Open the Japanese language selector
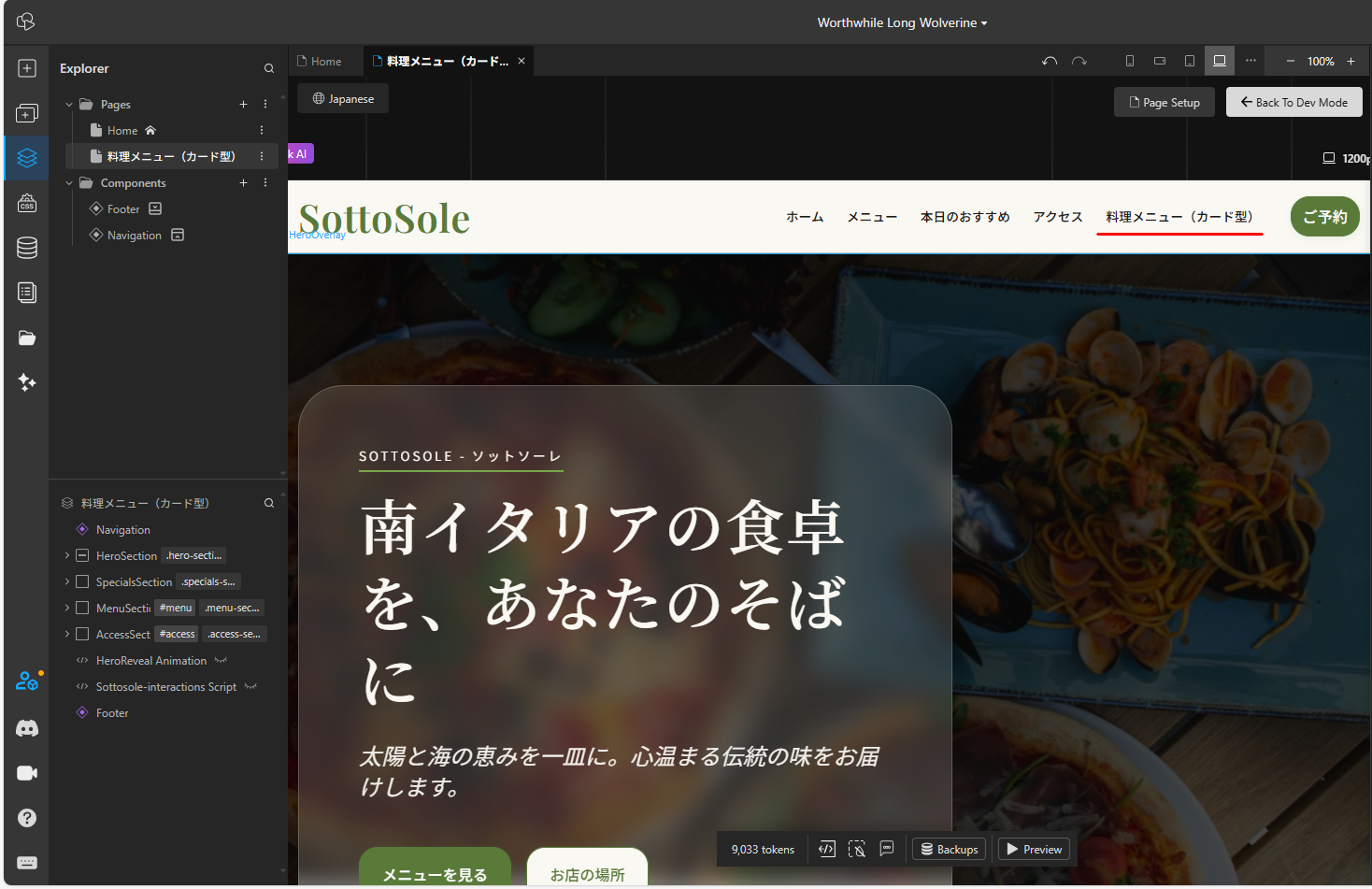Image resolution: width=1372 pixels, height=889 pixels. 342,97
